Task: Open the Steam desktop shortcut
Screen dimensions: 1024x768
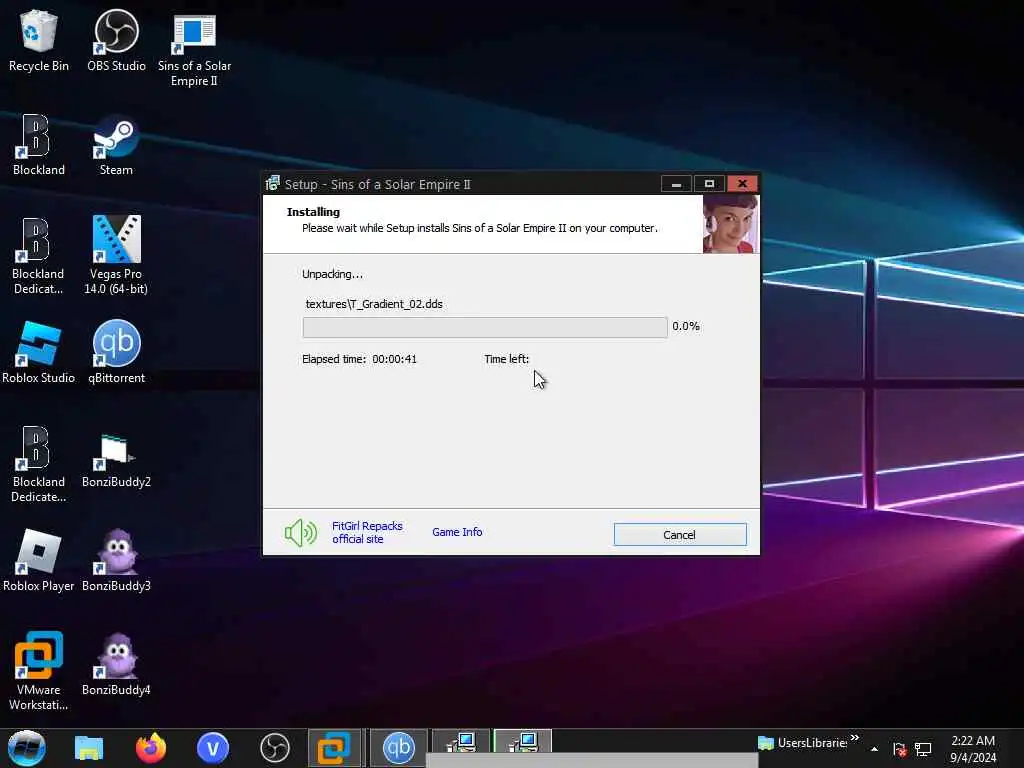Action: tap(116, 145)
